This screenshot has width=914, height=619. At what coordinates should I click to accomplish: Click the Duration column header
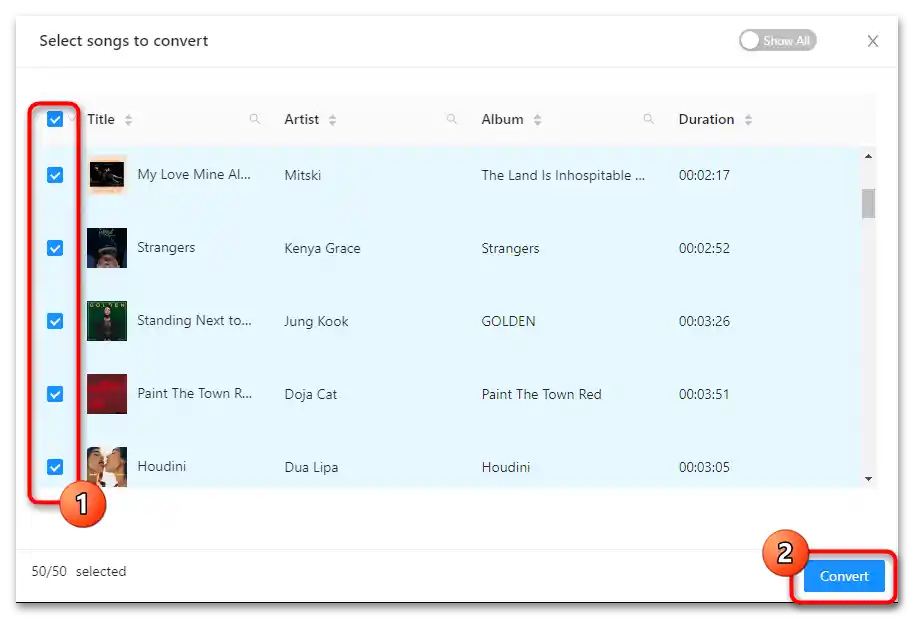[706, 119]
